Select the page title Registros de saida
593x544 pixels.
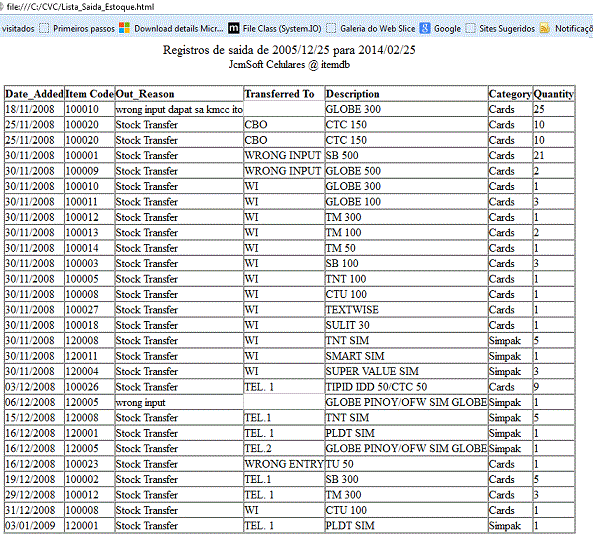[x=289, y=50]
